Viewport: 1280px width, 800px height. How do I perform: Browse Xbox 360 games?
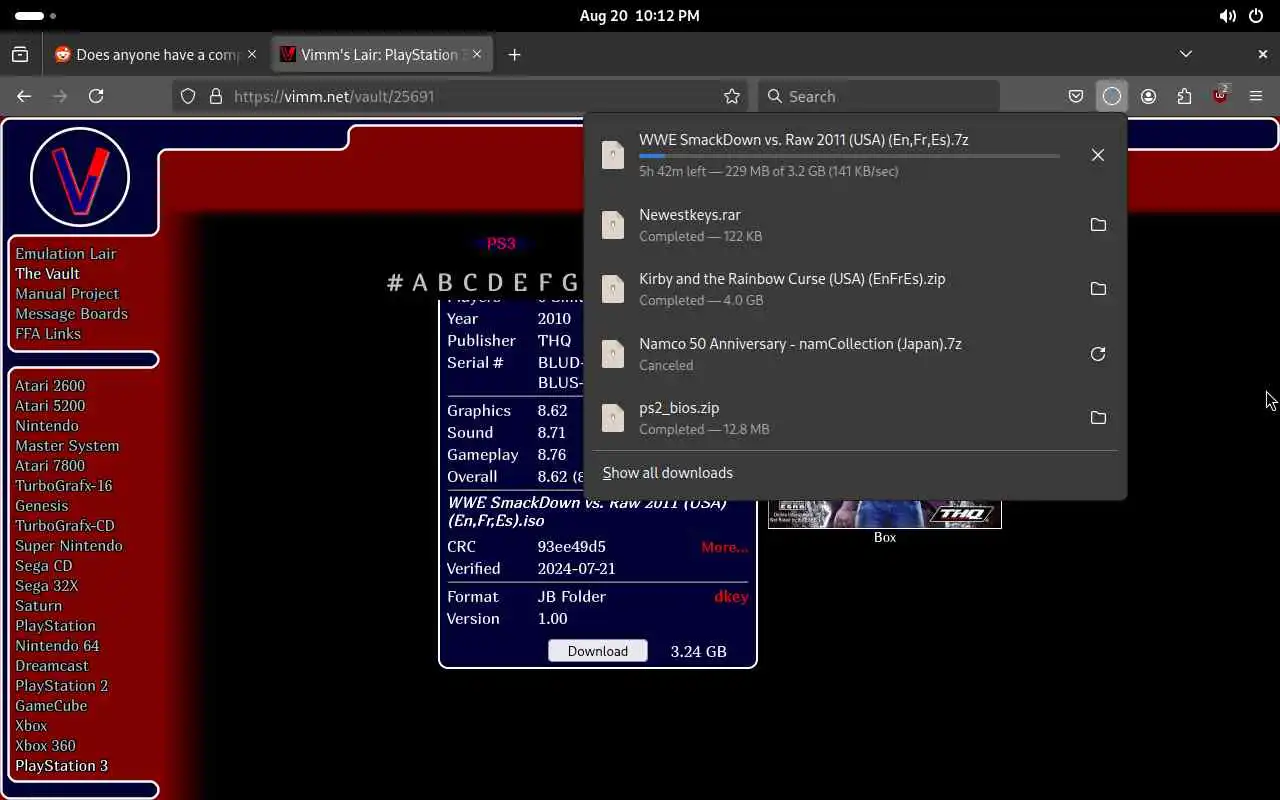pyautogui.click(x=45, y=746)
